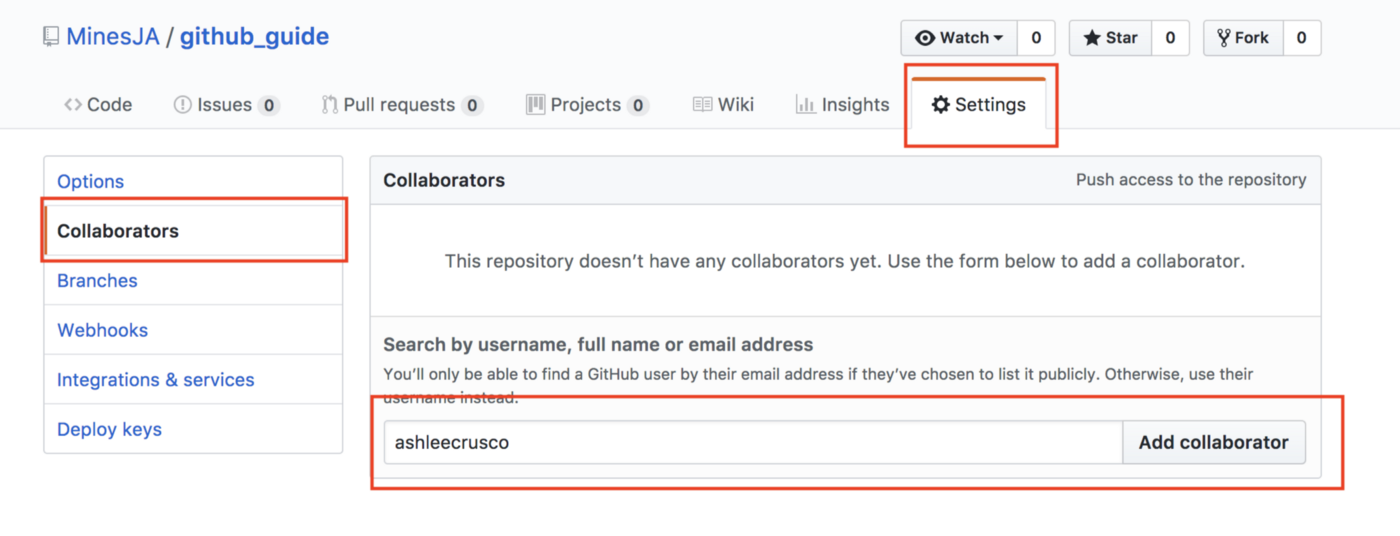Click the Settings gear icon
The width and height of the screenshot is (1400, 536).
(941, 104)
